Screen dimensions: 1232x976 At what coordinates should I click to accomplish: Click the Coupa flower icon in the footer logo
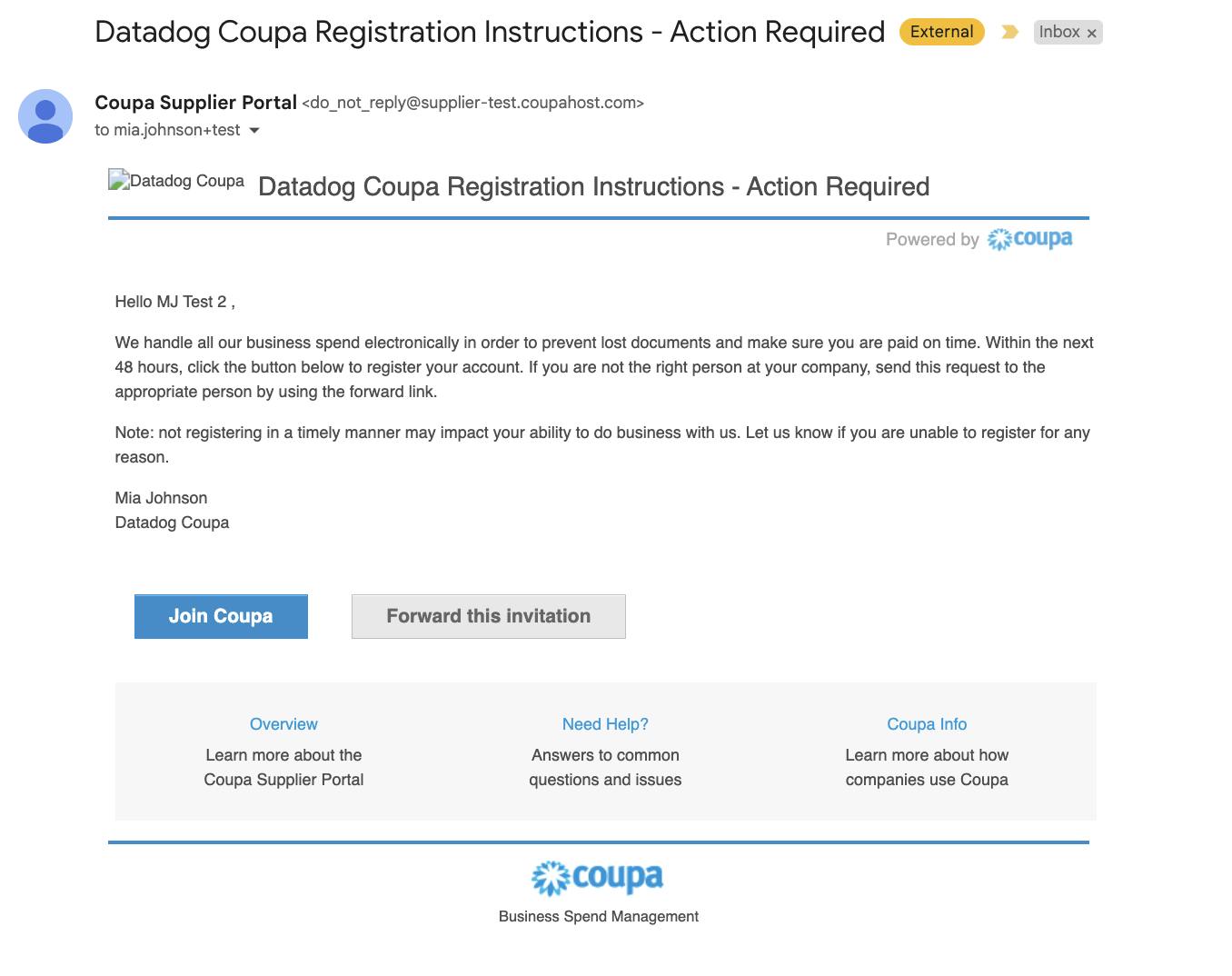pos(550,877)
